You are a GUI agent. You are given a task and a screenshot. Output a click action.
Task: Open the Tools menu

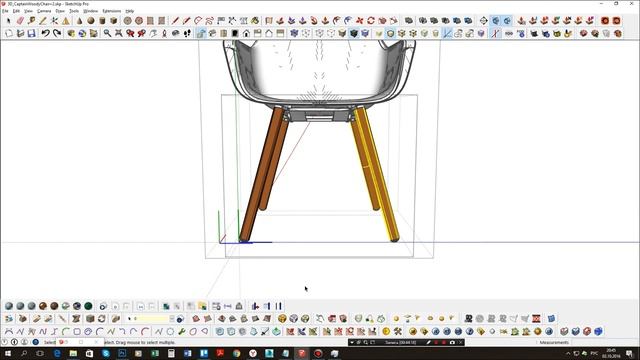(74, 11)
